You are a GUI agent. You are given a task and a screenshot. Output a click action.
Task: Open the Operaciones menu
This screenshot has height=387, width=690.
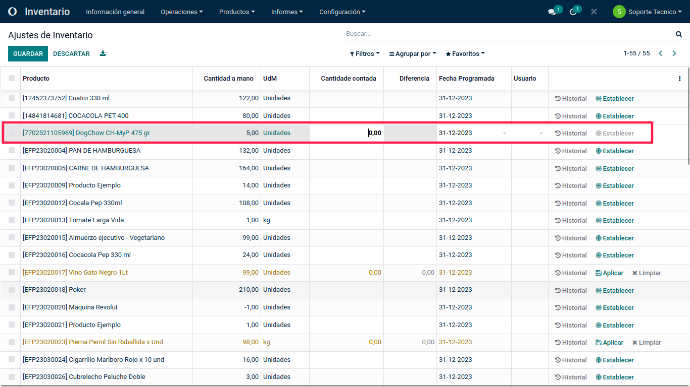[181, 12]
